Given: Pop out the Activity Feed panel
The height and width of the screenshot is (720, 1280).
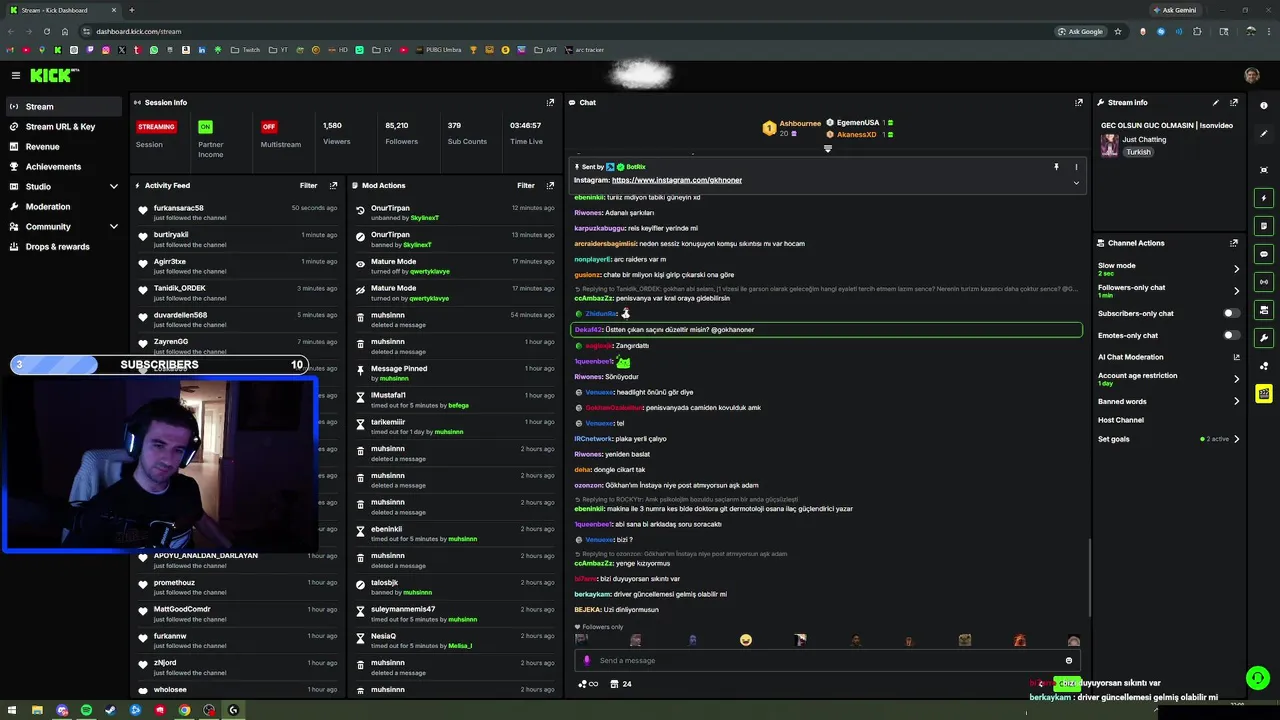Looking at the screenshot, I should pyautogui.click(x=333, y=185).
